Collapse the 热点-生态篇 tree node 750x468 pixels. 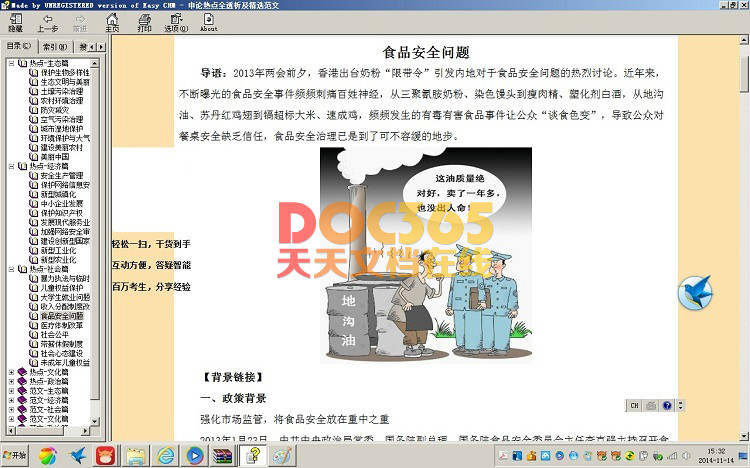click(x=11, y=63)
